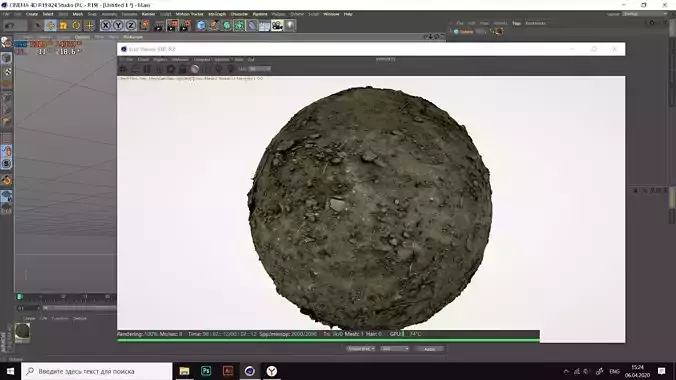Open Edit Render Settings icon
This screenshot has height=380, width=676.
click(185, 25)
